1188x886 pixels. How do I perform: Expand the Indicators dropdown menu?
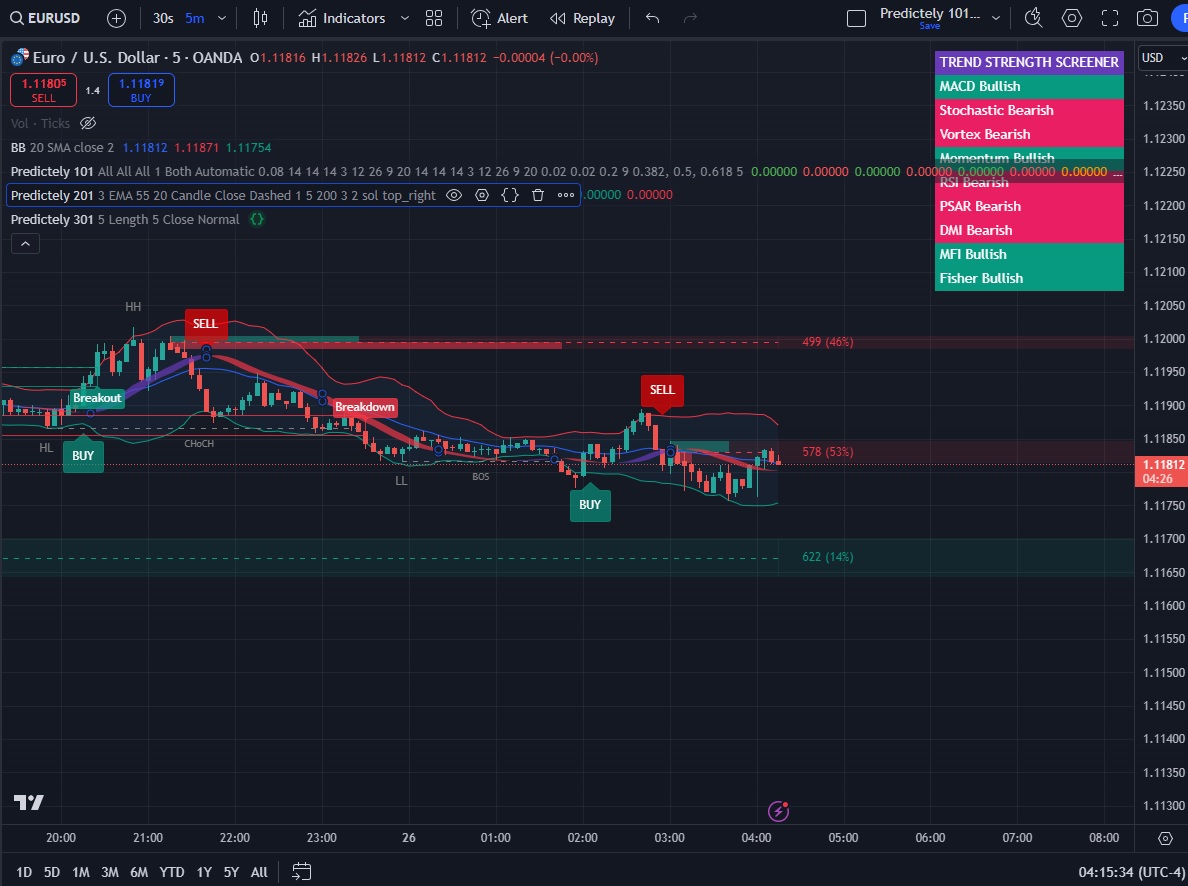tap(404, 17)
